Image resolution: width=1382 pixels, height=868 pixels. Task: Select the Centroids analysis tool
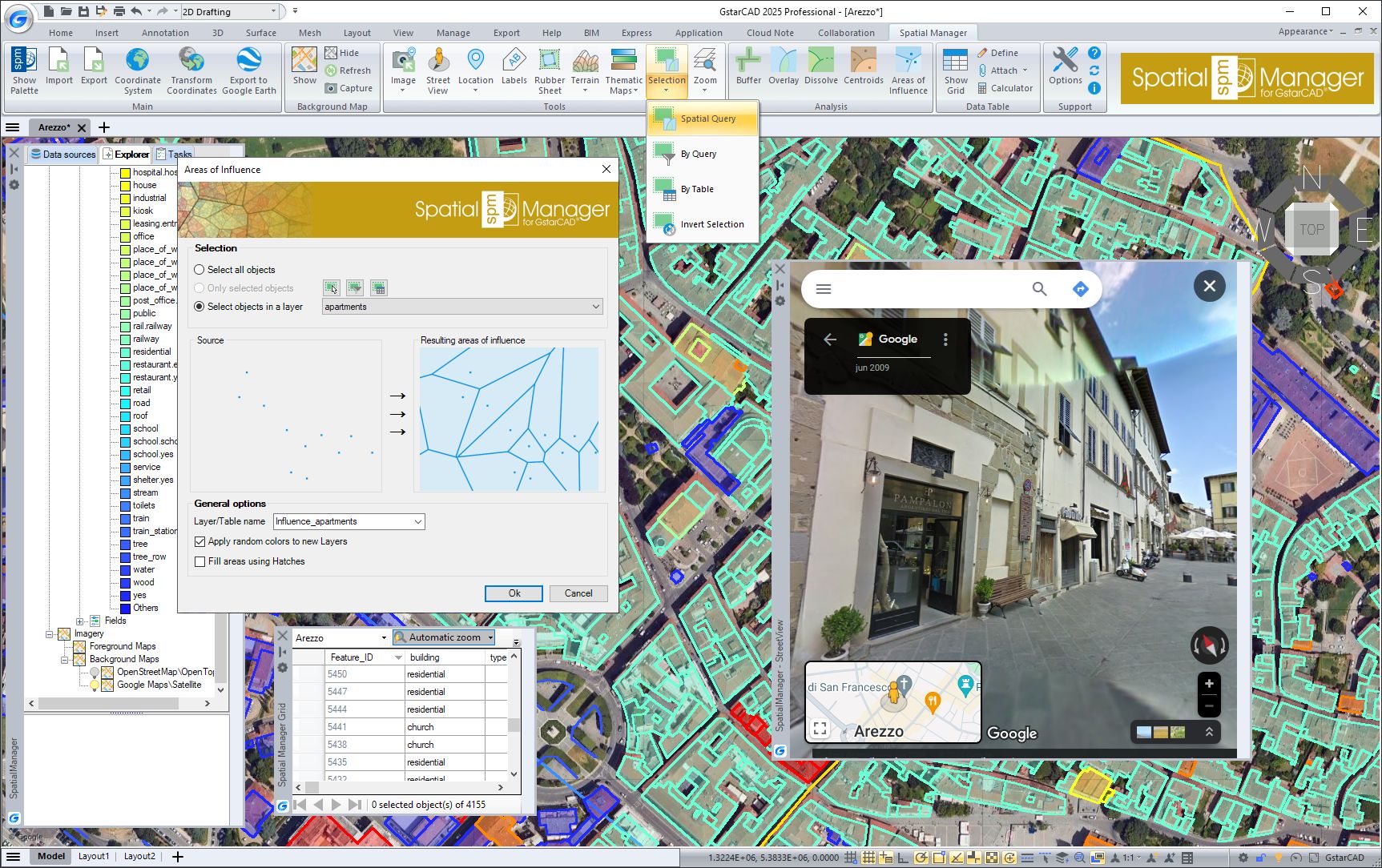pos(863,70)
